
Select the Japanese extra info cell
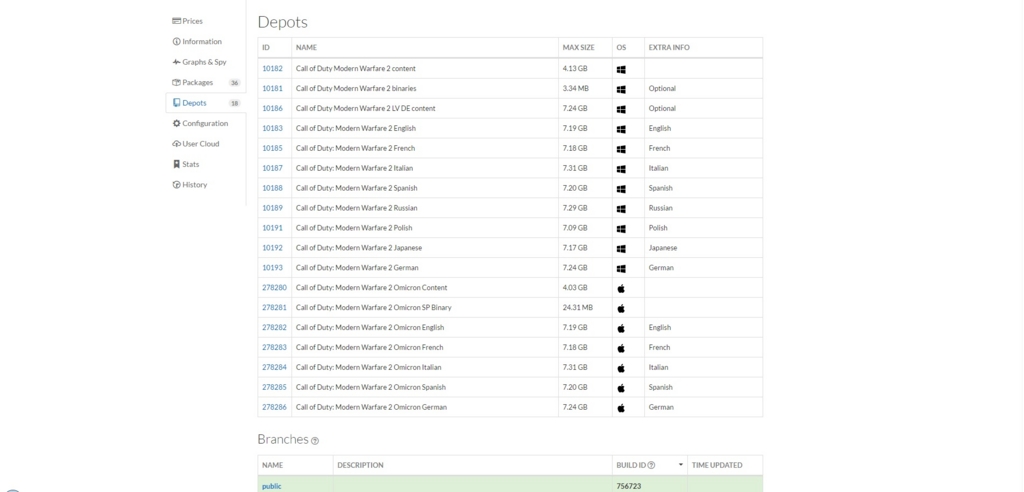coord(703,248)
